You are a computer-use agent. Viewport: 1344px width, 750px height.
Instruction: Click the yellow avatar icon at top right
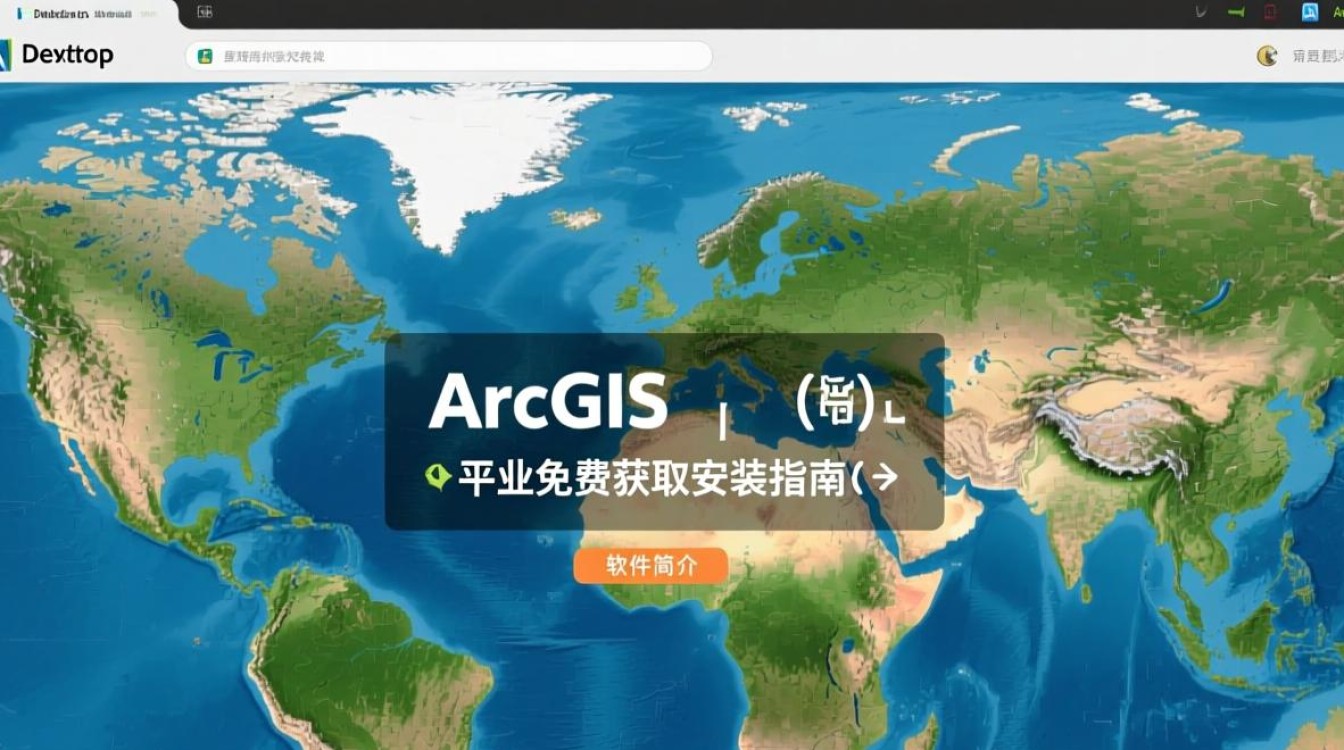[1267, 56]
